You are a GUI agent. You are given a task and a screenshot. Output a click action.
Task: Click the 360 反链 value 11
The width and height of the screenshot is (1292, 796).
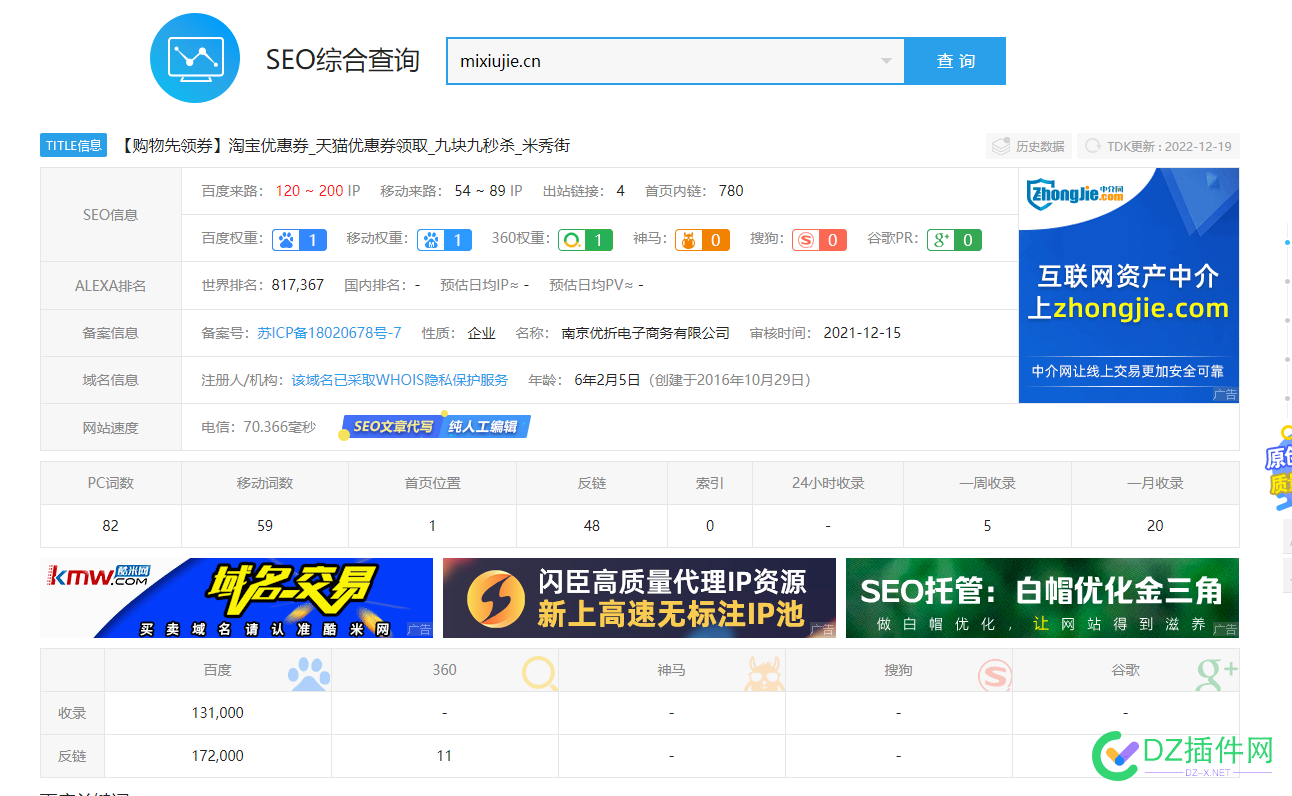point(444,756)
